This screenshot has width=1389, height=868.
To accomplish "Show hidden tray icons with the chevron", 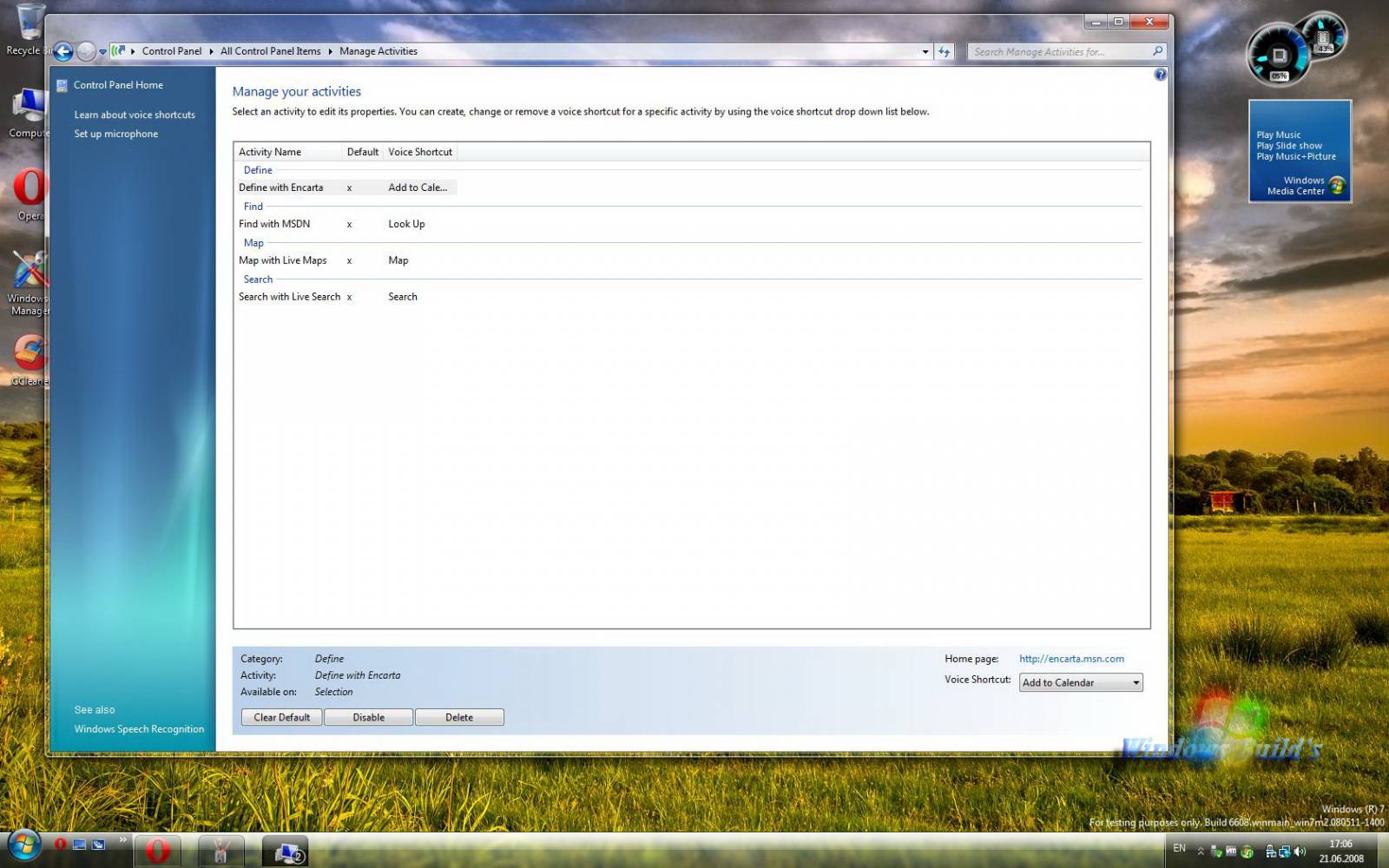I will pos(1201,852).
